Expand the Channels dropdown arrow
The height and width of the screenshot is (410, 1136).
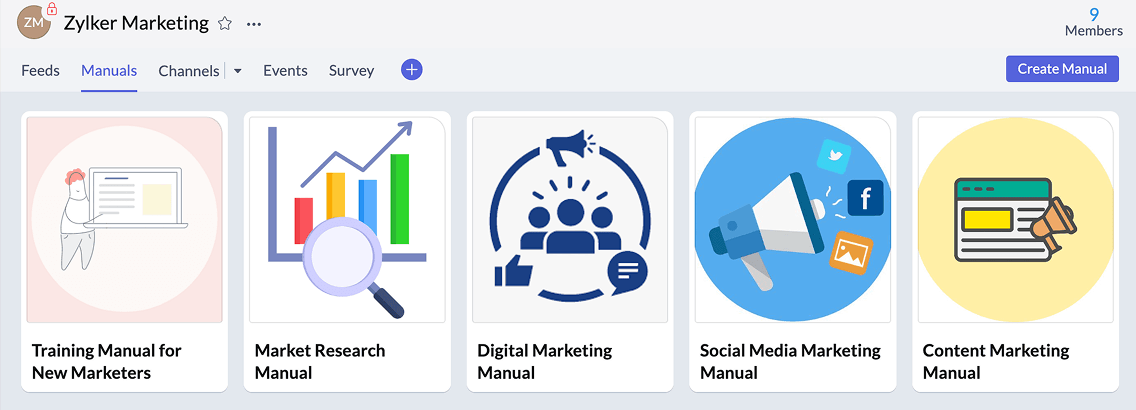tap(238, 71)
